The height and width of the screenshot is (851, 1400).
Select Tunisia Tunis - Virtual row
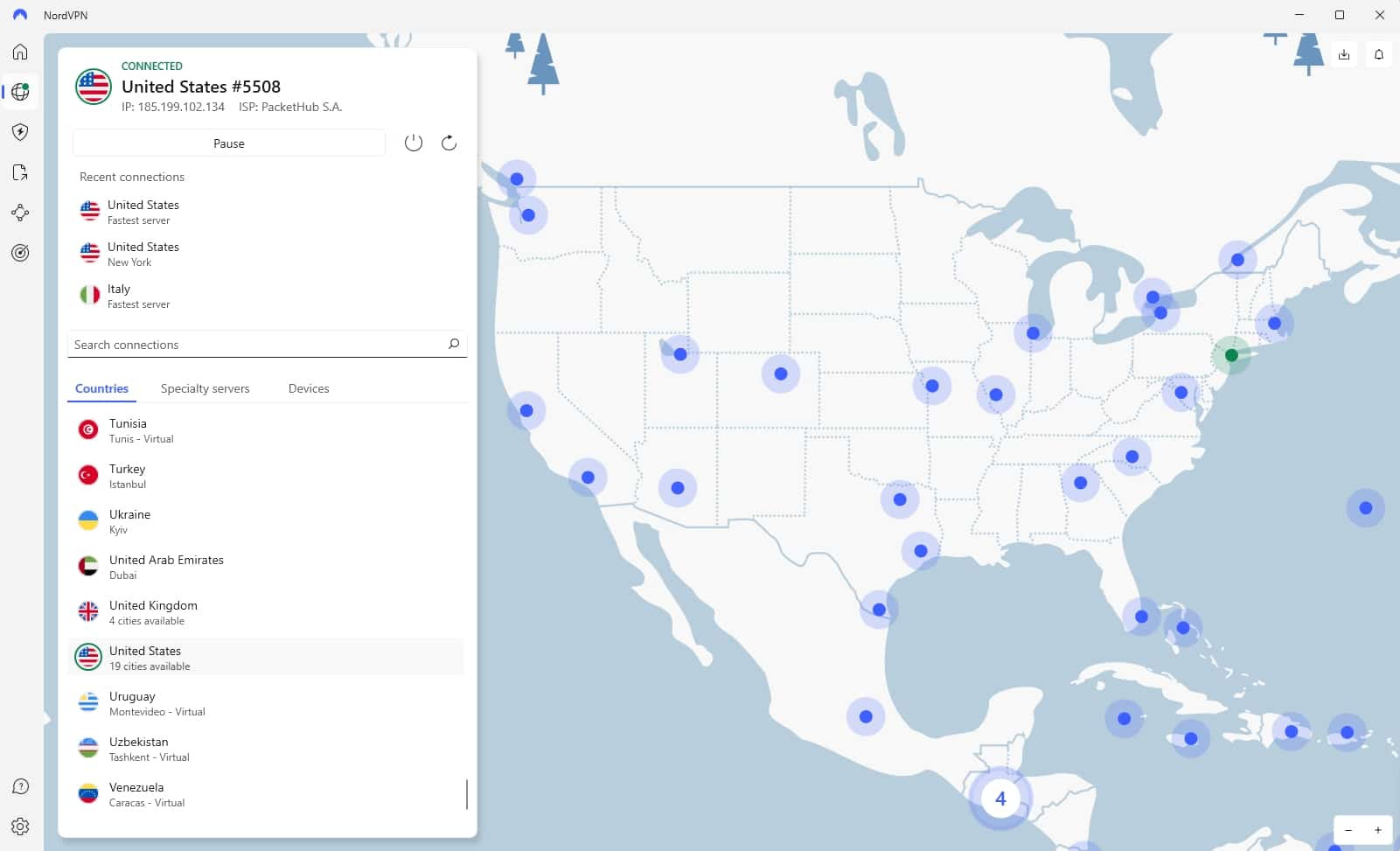[266, 430]
